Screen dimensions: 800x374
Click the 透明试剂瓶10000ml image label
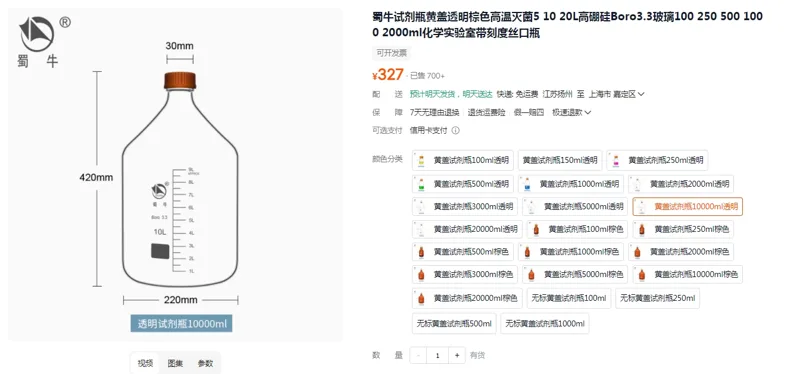point(182,323)
